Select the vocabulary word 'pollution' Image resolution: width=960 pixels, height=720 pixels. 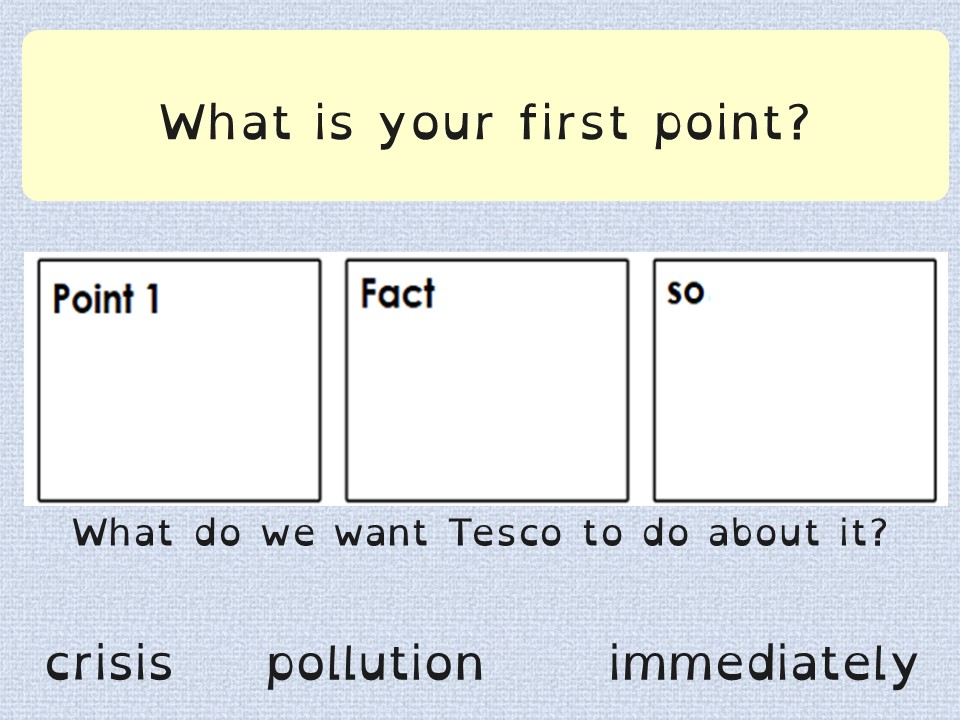tap(375, 665)
